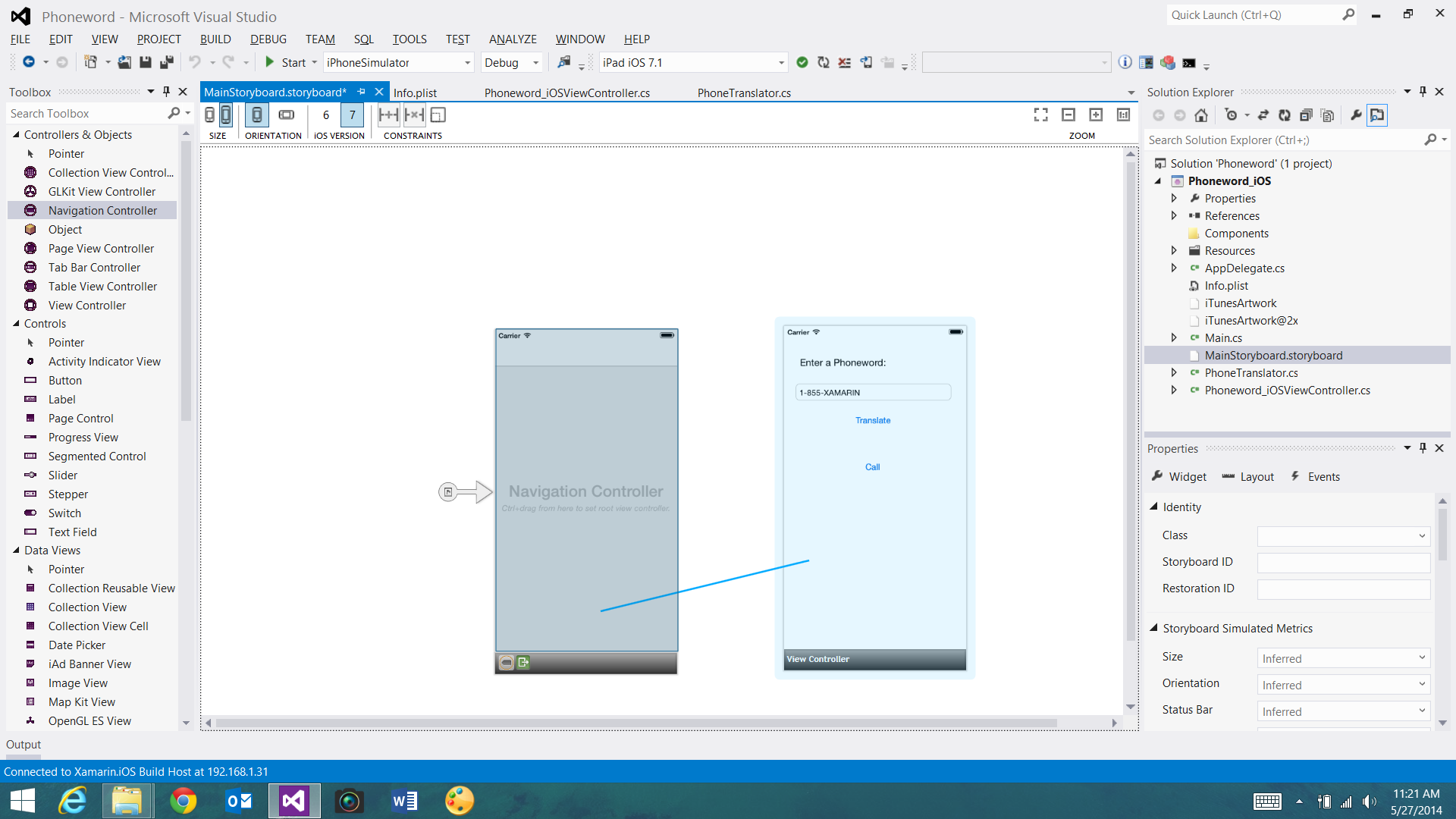Expand the References node in Solution Explorer
This screenshot has width=1456, height=819.
[x=1174, y=216]
